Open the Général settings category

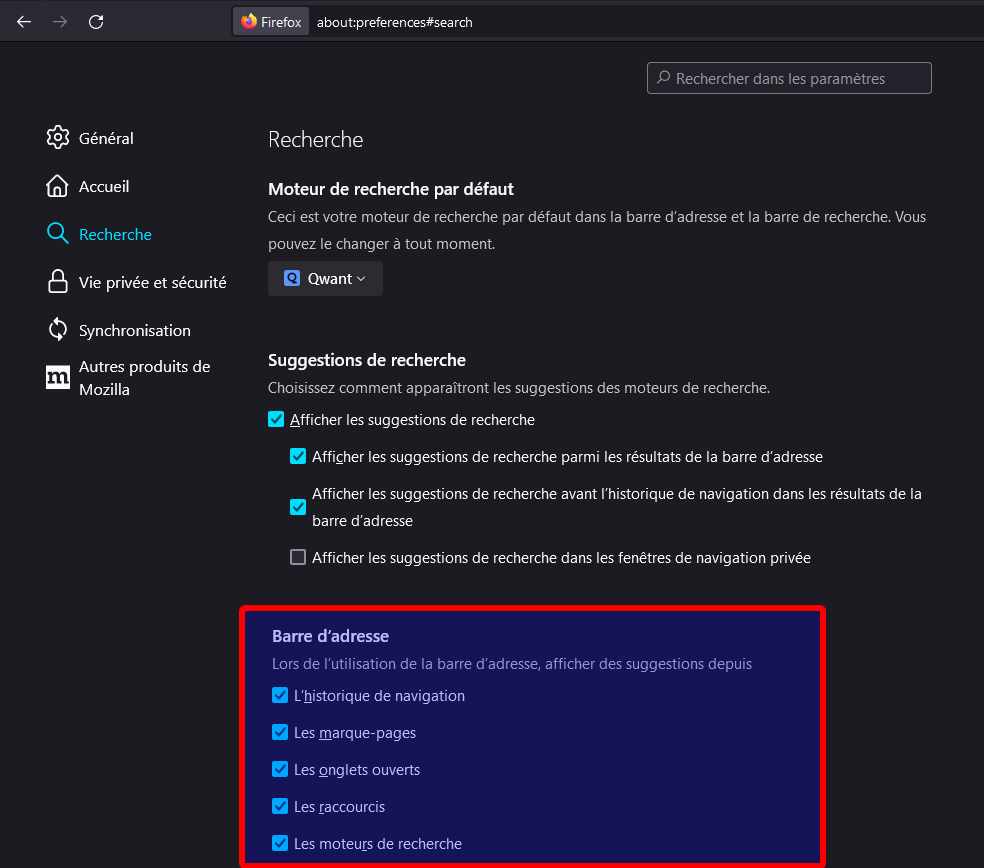tap(106, 138)
